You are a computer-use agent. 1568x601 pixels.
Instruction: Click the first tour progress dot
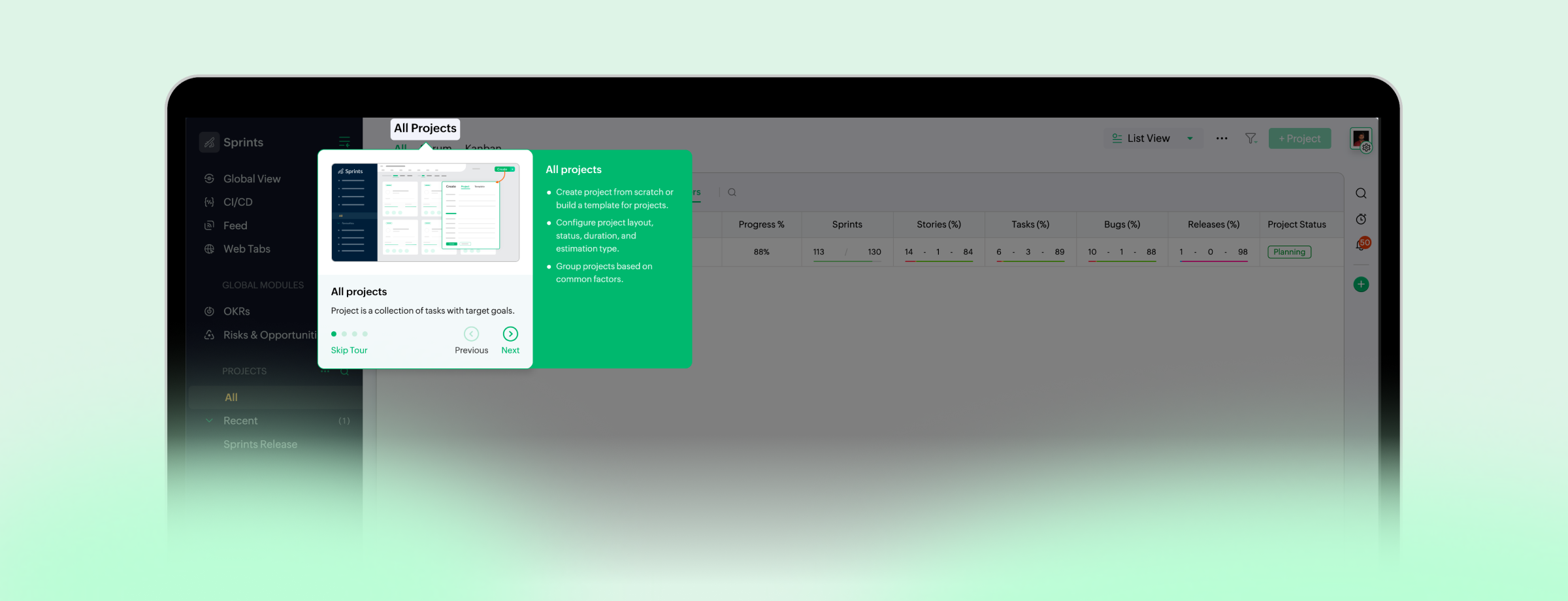pos(334,333)
